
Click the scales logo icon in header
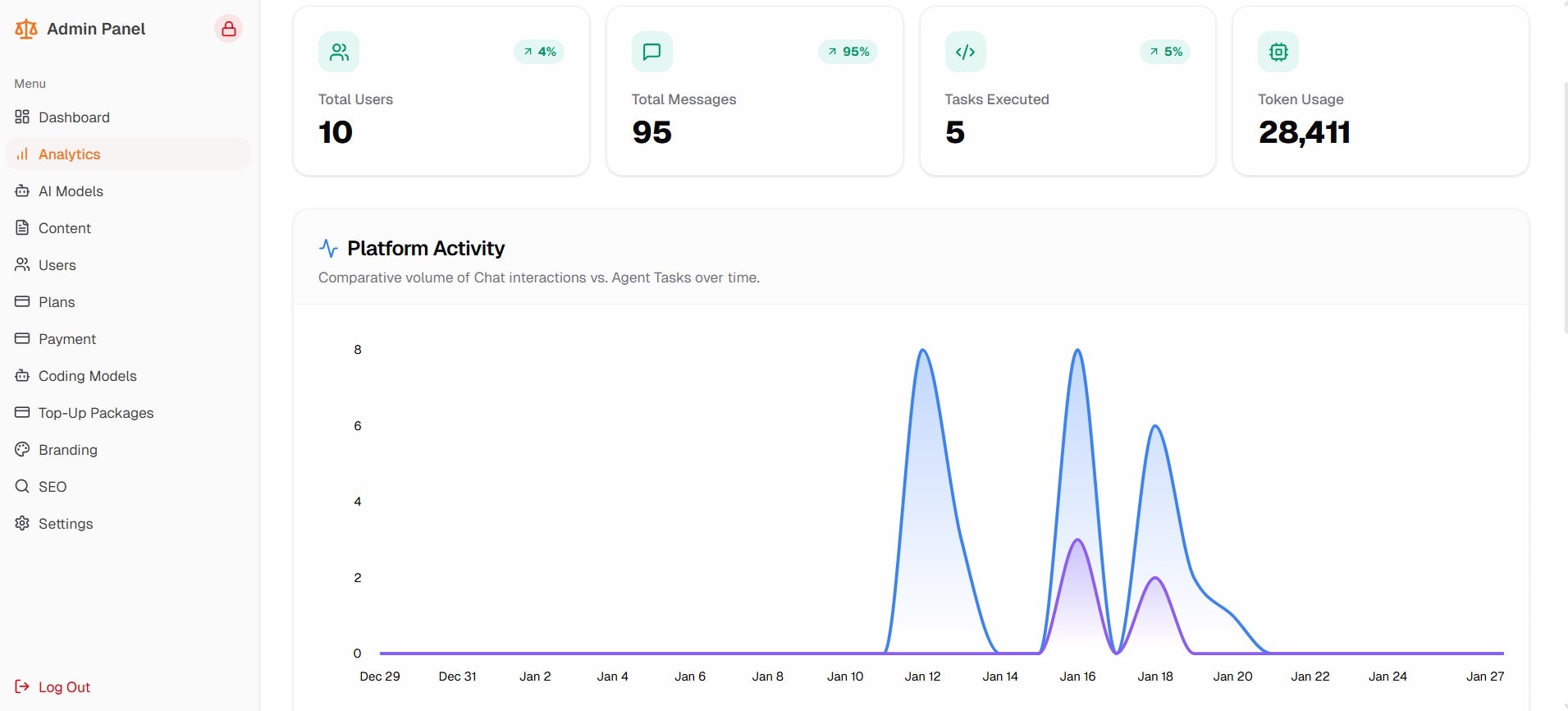[26, 30]
